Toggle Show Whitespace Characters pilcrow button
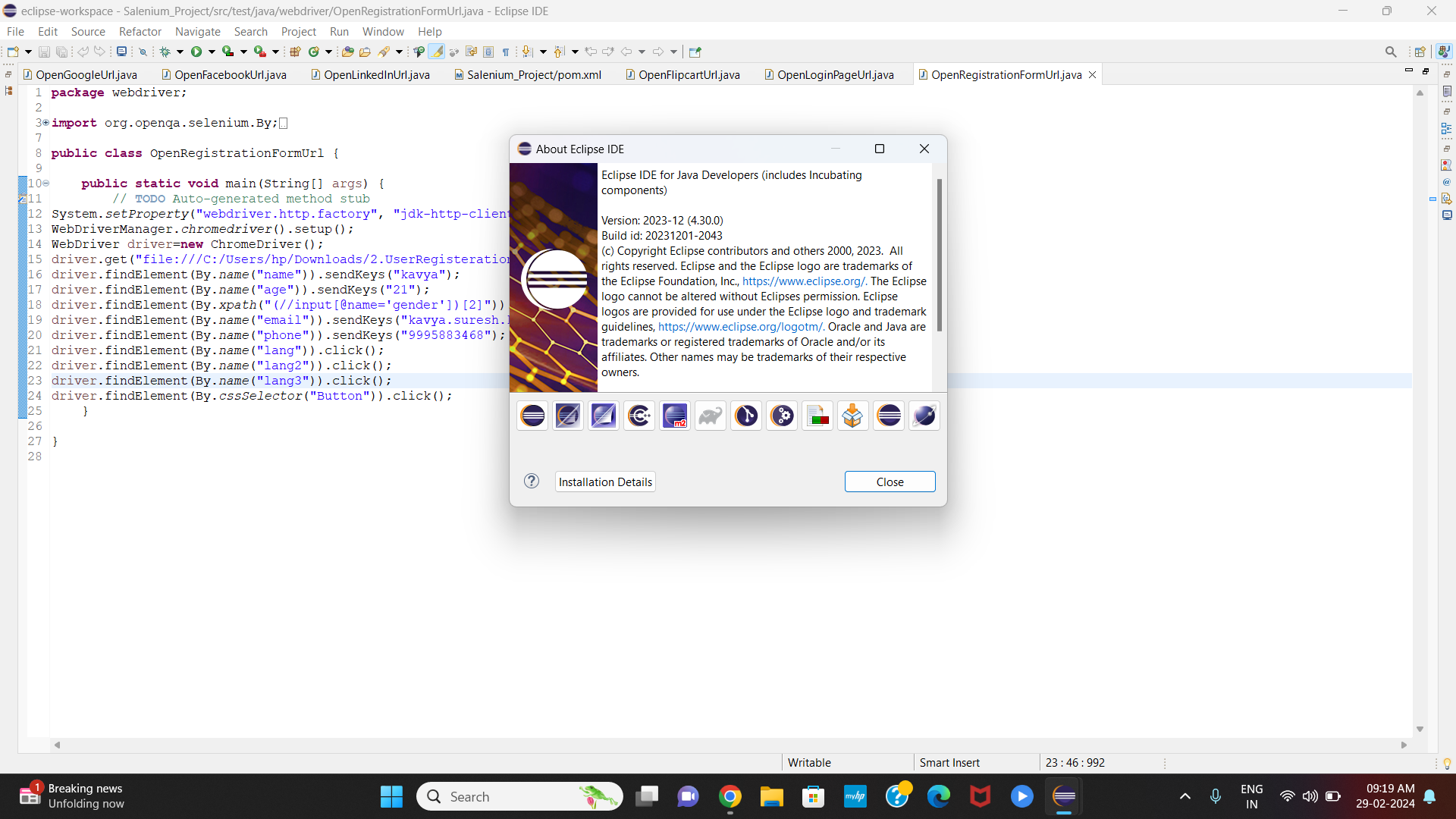The width and height of the screenshot is (1456, 819). 506,52
